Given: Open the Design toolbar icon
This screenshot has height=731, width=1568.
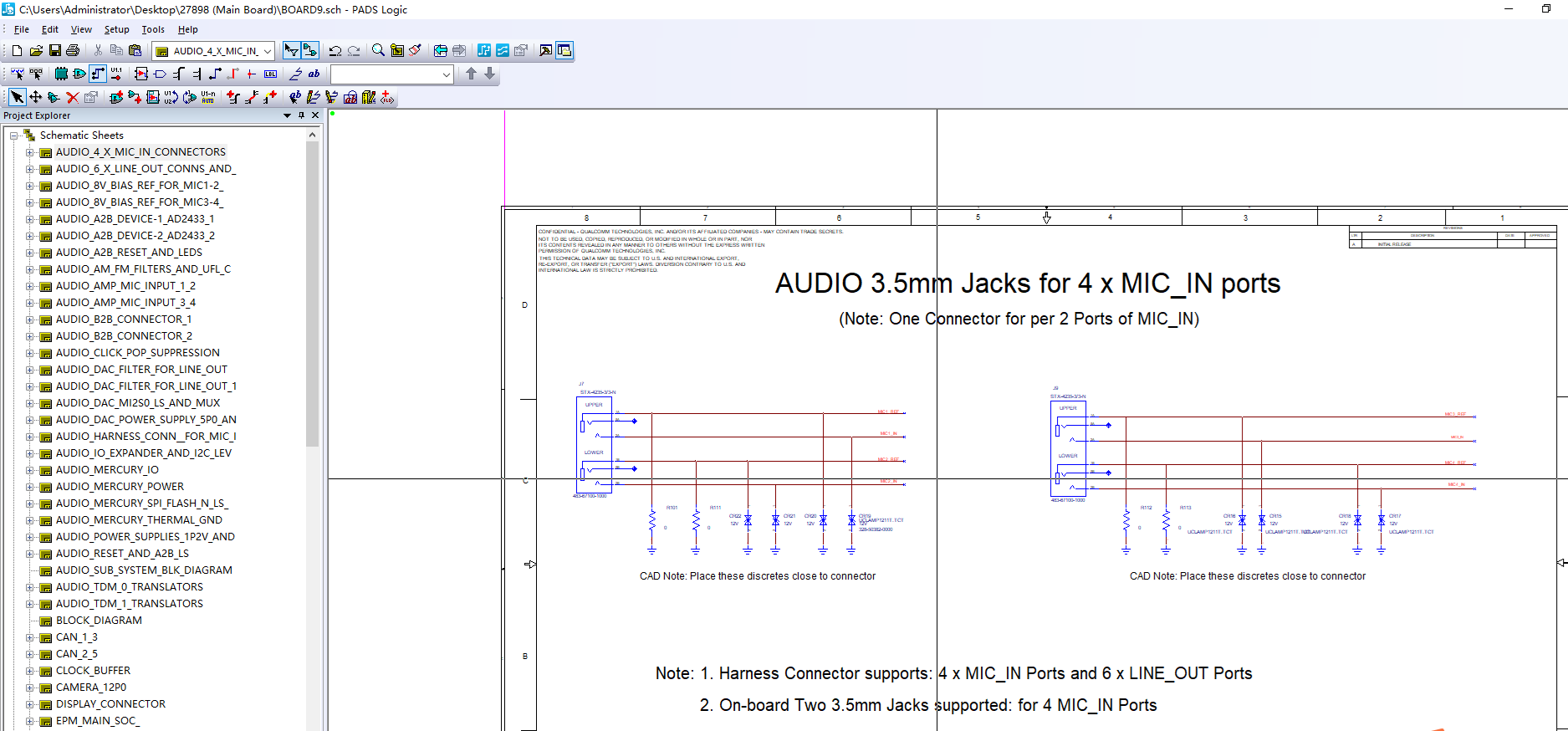Looking at the screenshot, I should click(x=484, y=51).
